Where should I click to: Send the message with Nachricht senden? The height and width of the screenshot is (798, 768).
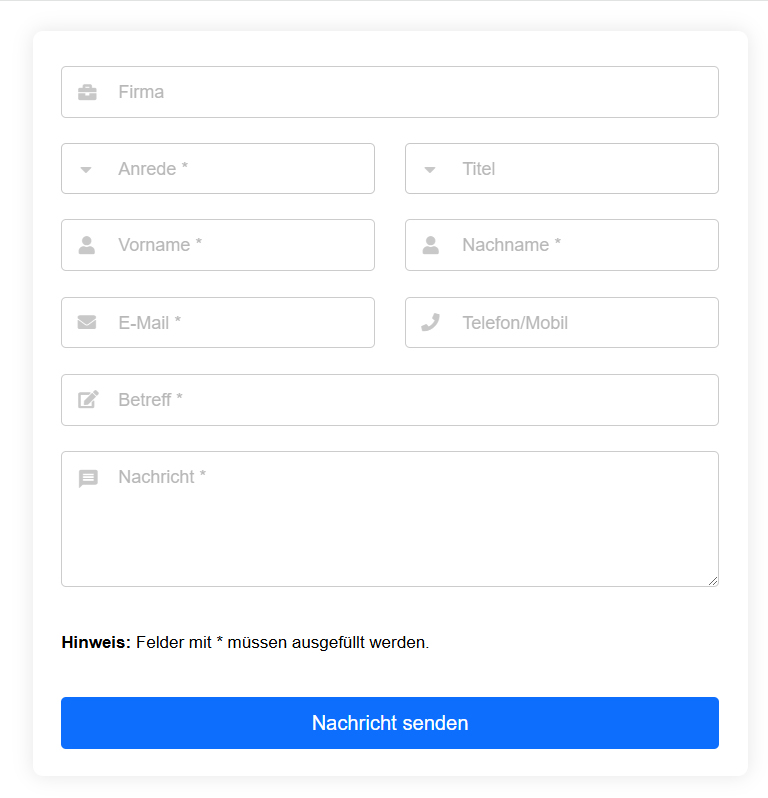tap(390, 723)
